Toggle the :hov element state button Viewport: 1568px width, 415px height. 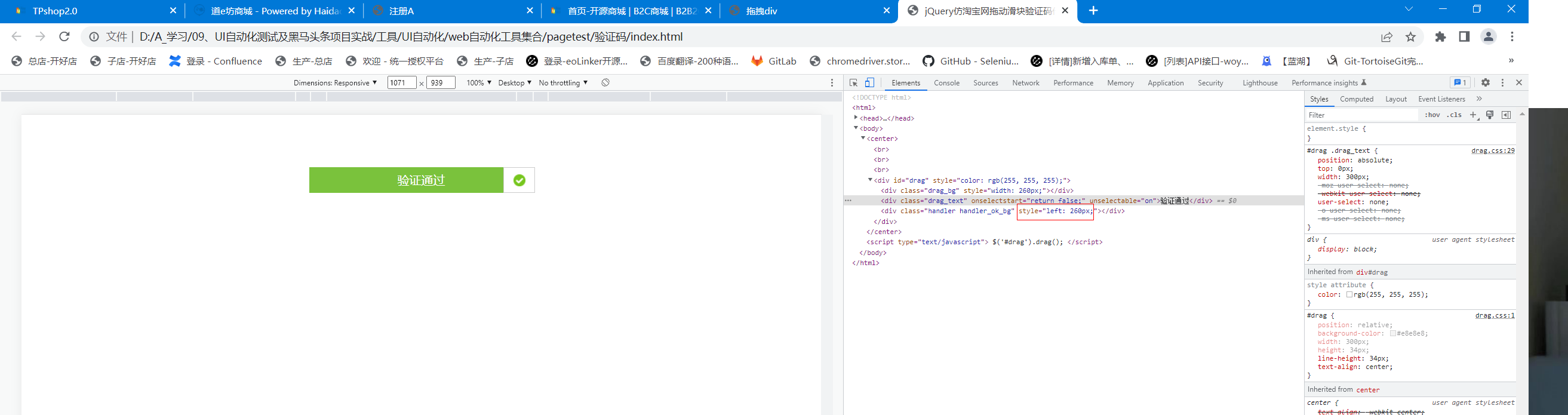[1432, 115]
